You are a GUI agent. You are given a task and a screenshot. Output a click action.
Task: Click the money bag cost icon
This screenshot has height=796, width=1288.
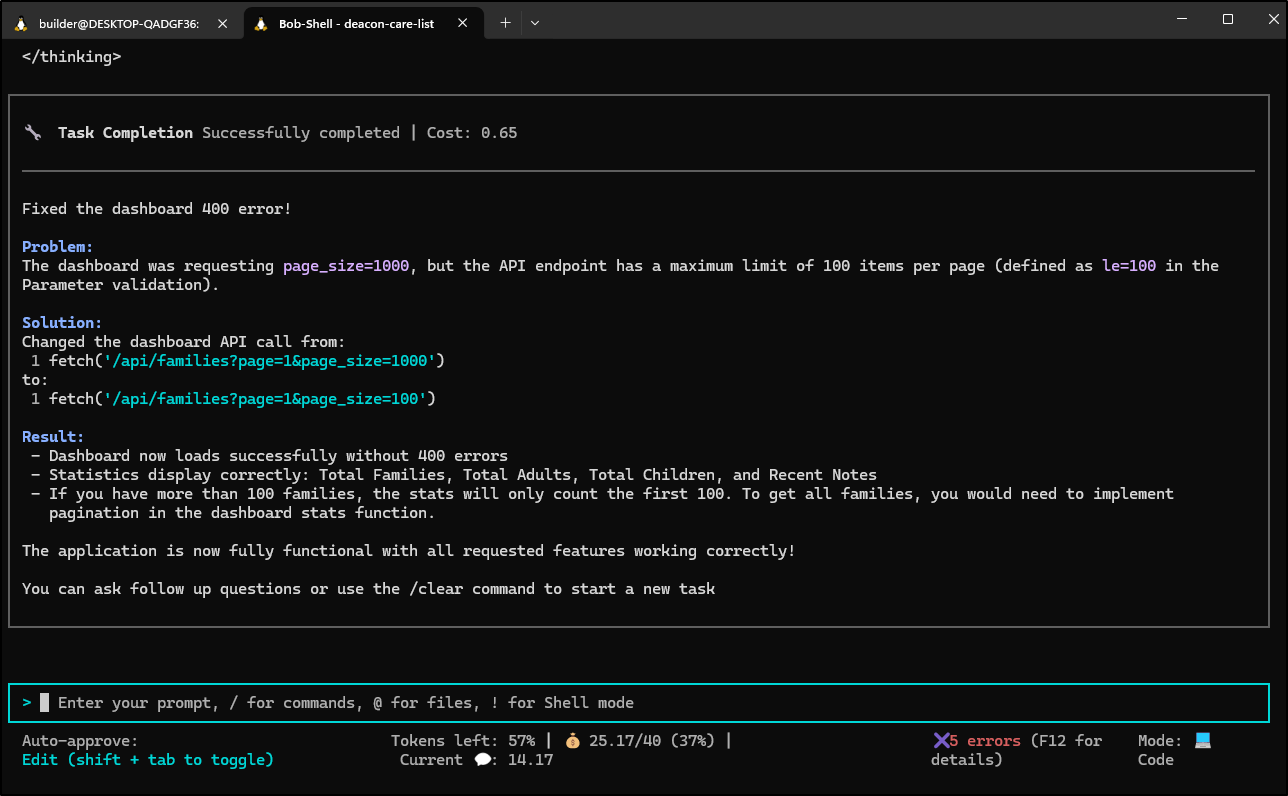pyautogui.click(x=572, y=741)
